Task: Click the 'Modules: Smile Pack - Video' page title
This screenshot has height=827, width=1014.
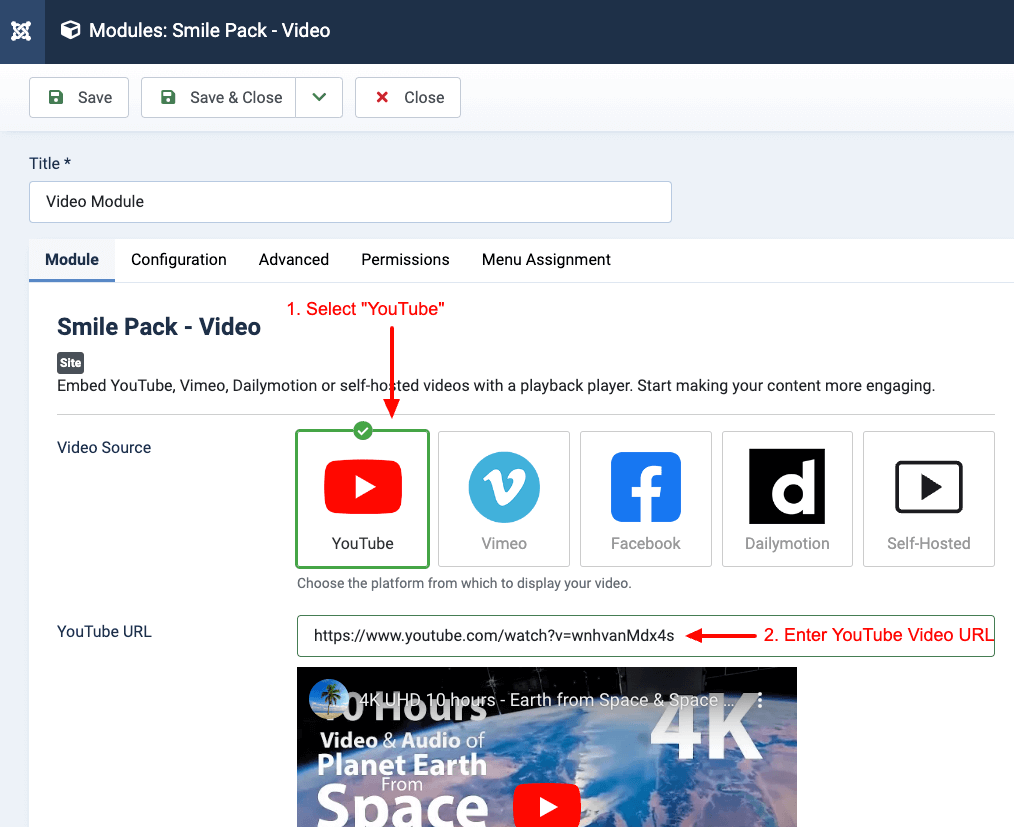Action: click(210, 30)
